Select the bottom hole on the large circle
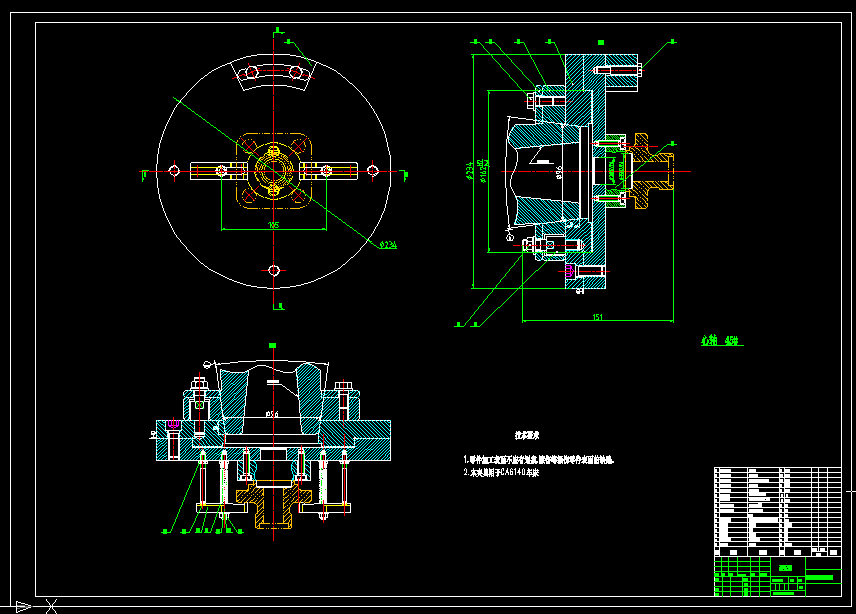The width and height of the screenshot is (856, 614). tap(274, 271)
